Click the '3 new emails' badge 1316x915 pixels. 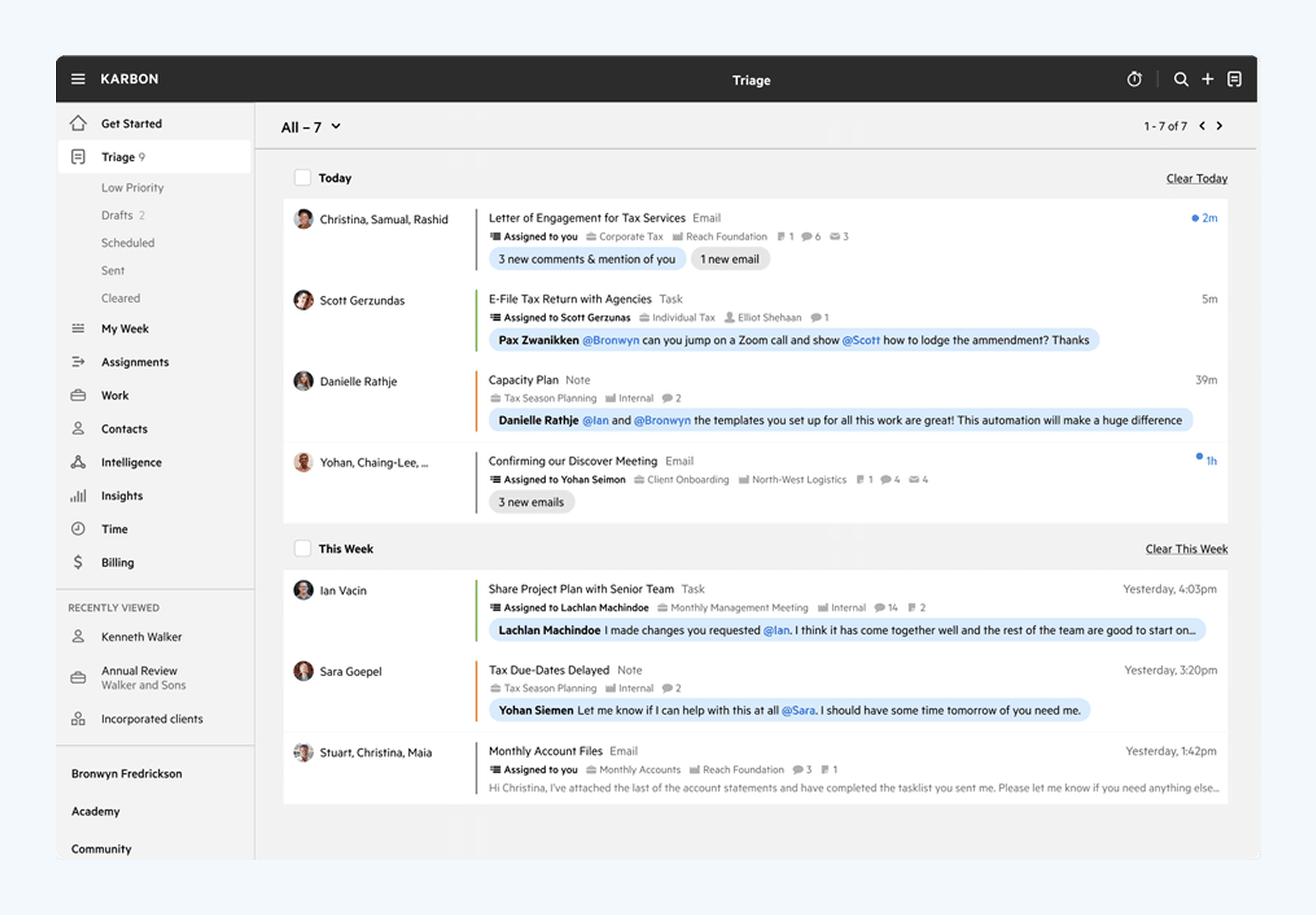pyautogui.click(x=531, y=502)
